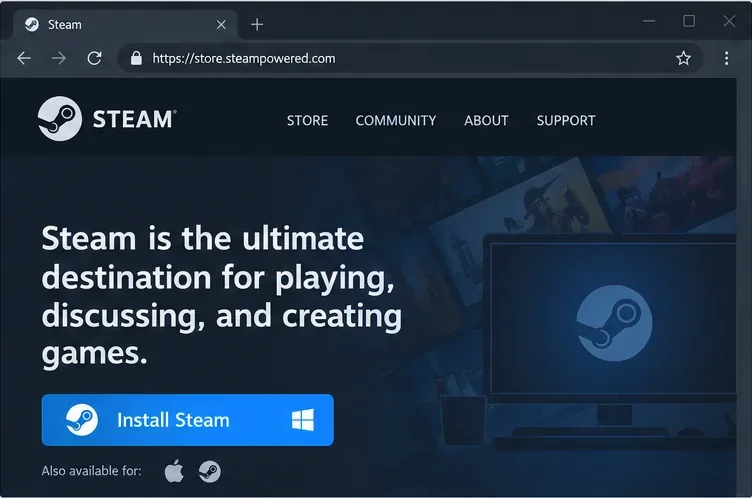The width and height of the screenshot is (752, 498).
Task: Open the STORE menu
Action: click(x=307, y=120)
